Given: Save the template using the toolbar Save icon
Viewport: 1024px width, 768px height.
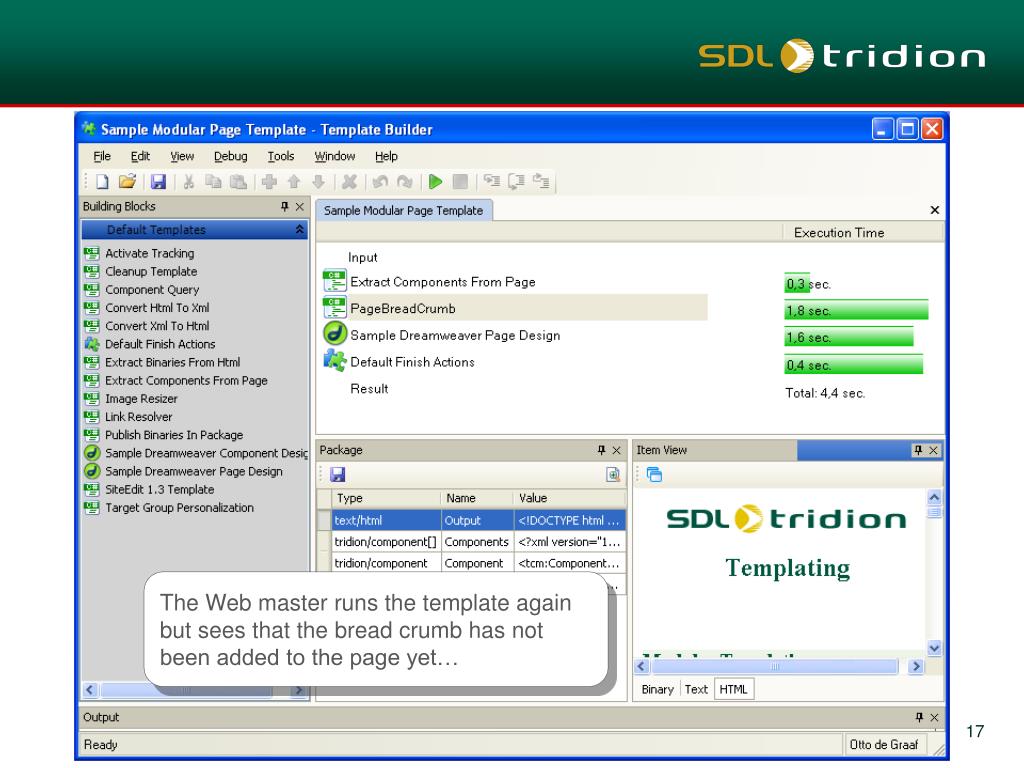Looking at the screenshot, I should [x=158, y=182].
